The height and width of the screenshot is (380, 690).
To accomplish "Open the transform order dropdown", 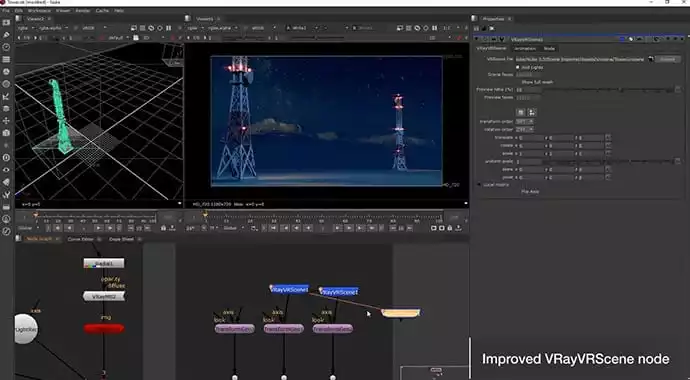I will tap(525, 121).
